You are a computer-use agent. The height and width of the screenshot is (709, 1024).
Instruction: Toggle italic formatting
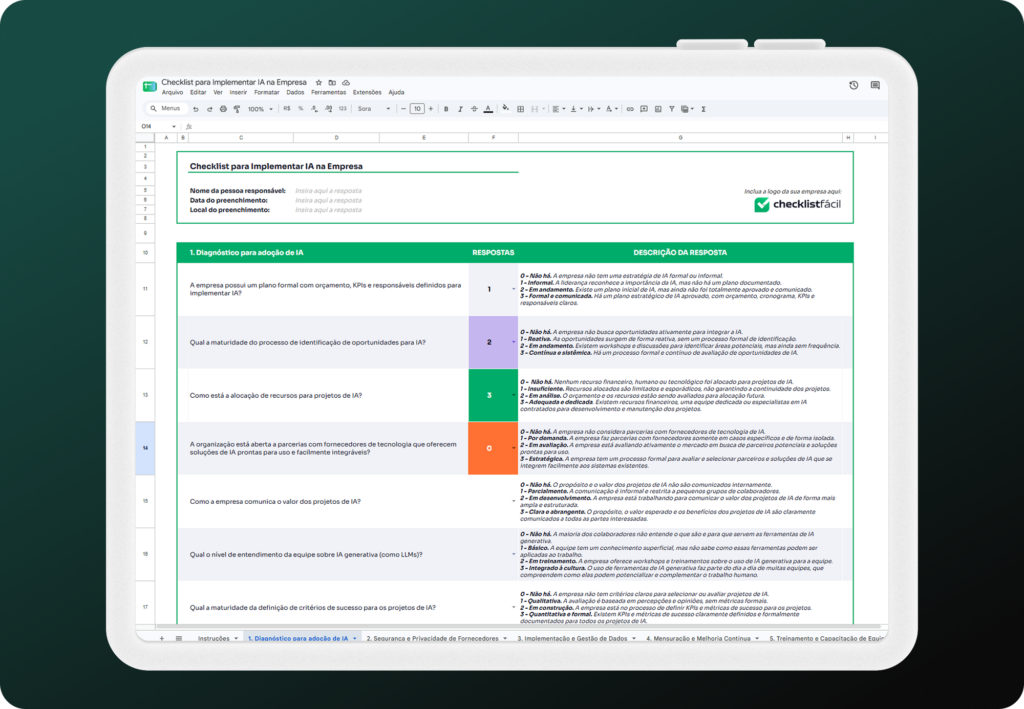tap(460, 109)
